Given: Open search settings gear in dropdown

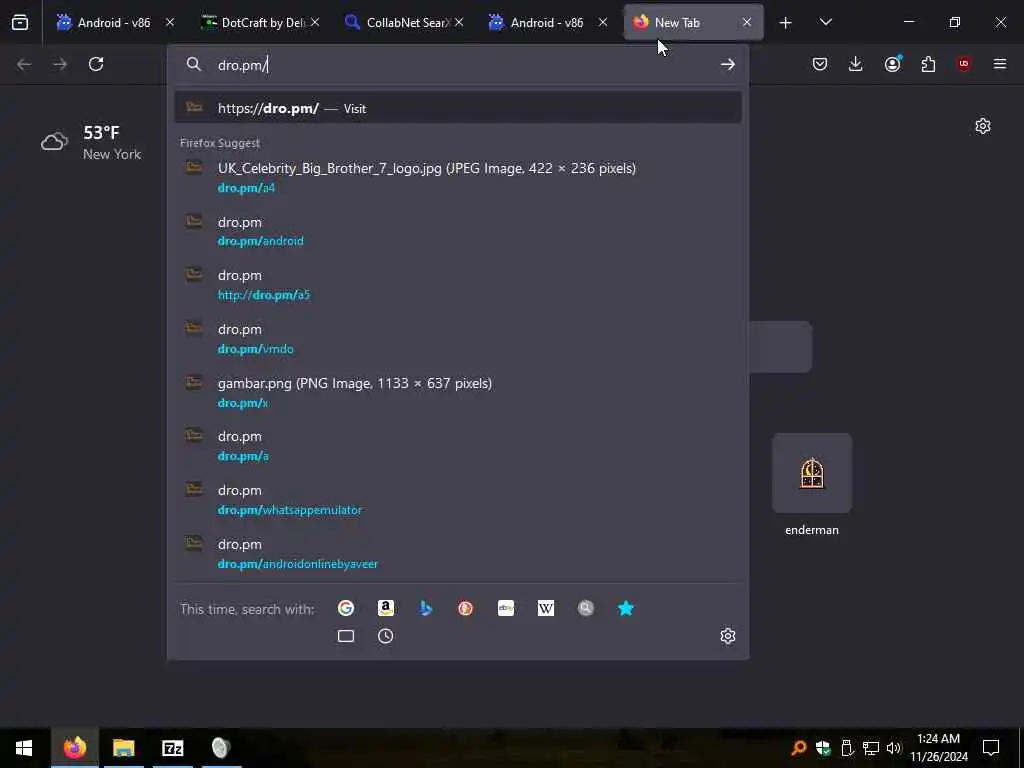Looking at the screenshot, I should [728, 636].
